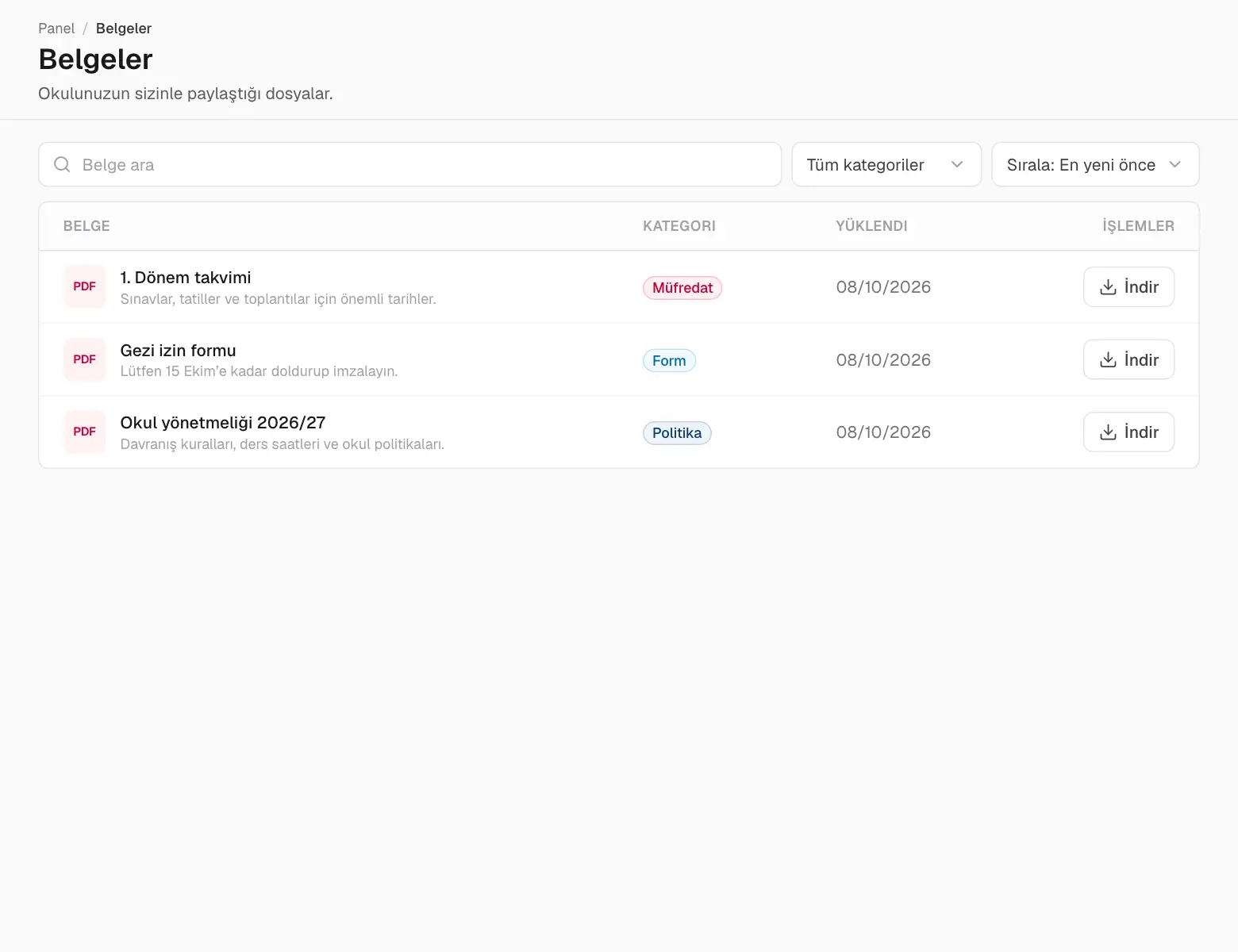Select the Müfredat category badge

[682, 288]
